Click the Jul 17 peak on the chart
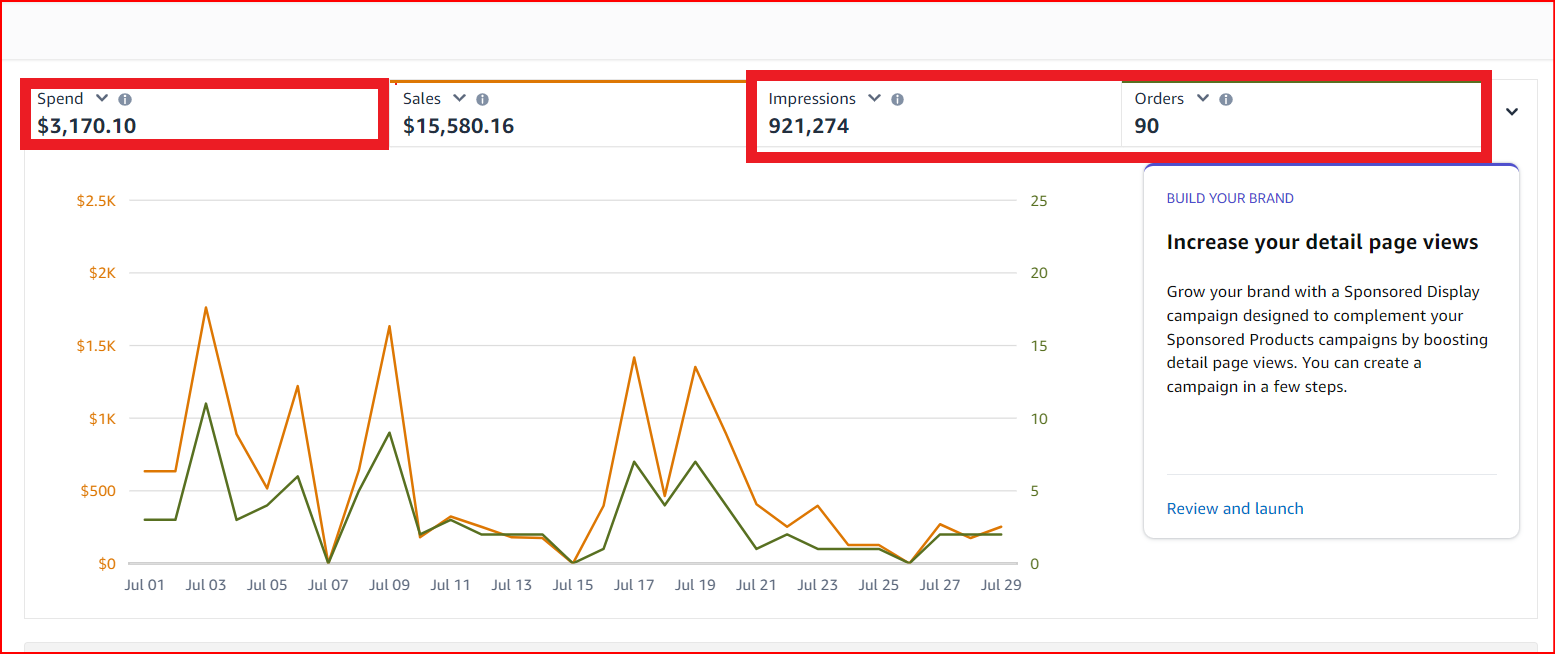1555x654 pixels. pyautogui.click(x=634, y=357)
